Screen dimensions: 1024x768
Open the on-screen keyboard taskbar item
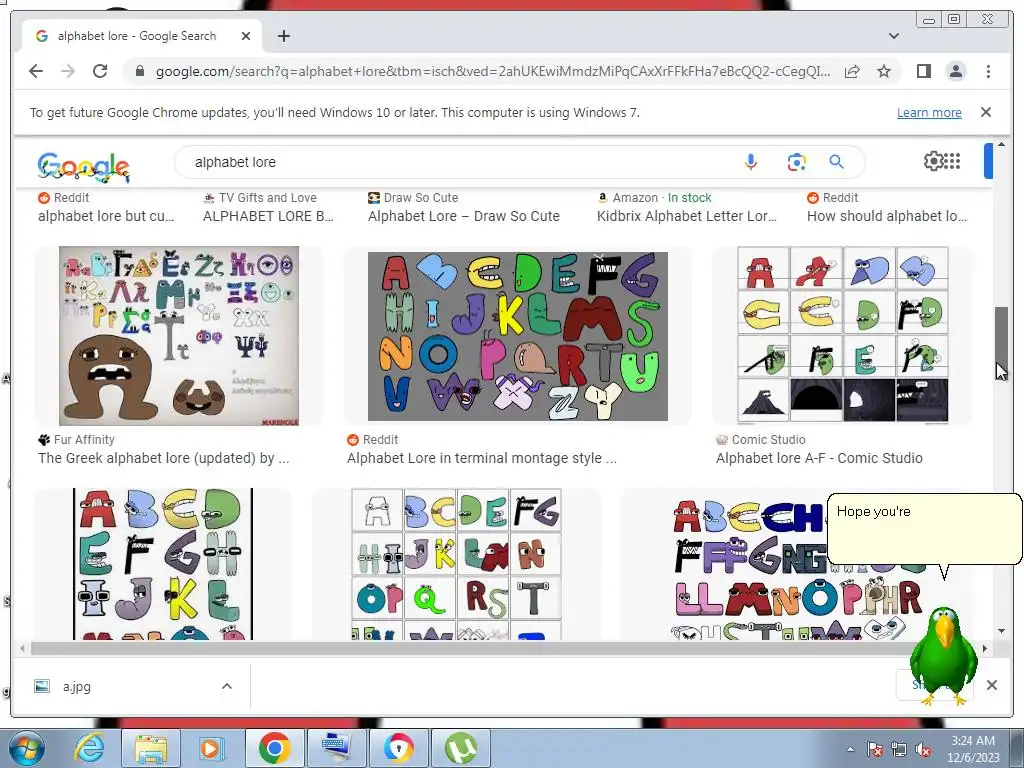tap(337, 748)
